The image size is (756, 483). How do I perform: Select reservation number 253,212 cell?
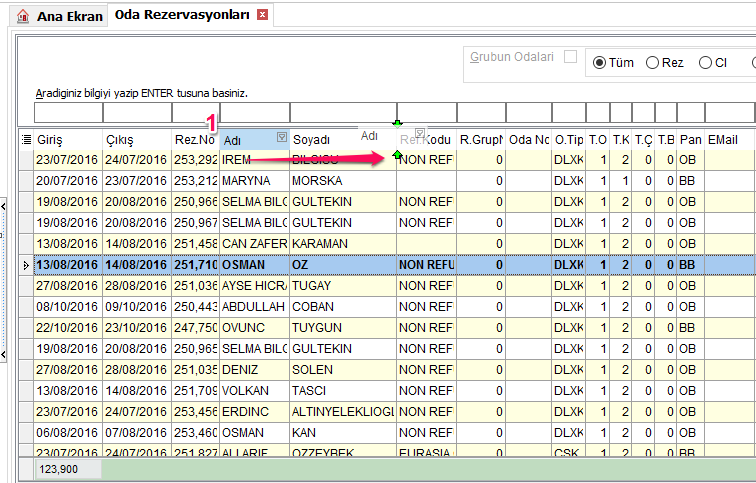click(x=195, y=181)
